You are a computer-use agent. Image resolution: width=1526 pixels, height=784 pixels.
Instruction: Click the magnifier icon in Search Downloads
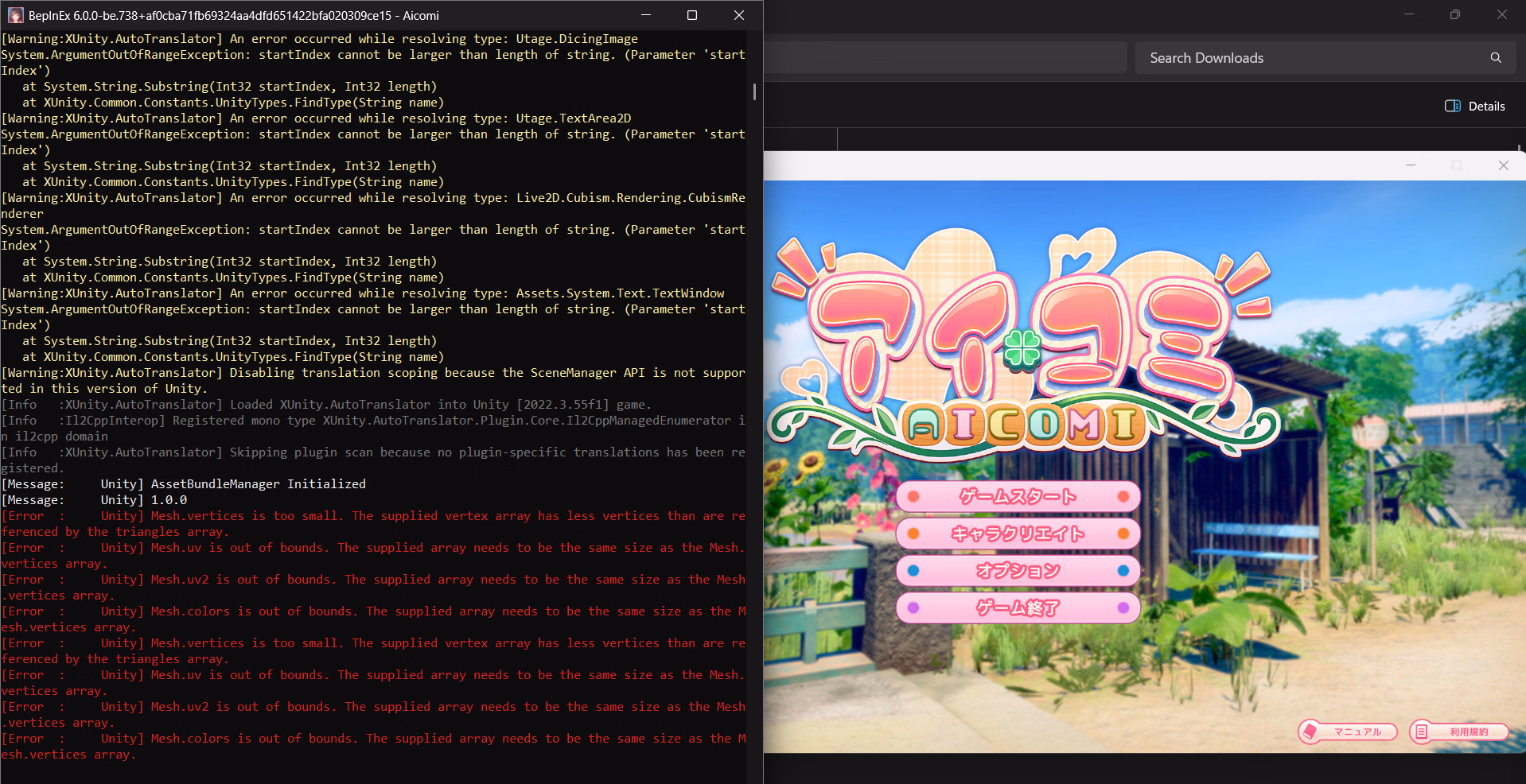click(x=1496, y=58)
